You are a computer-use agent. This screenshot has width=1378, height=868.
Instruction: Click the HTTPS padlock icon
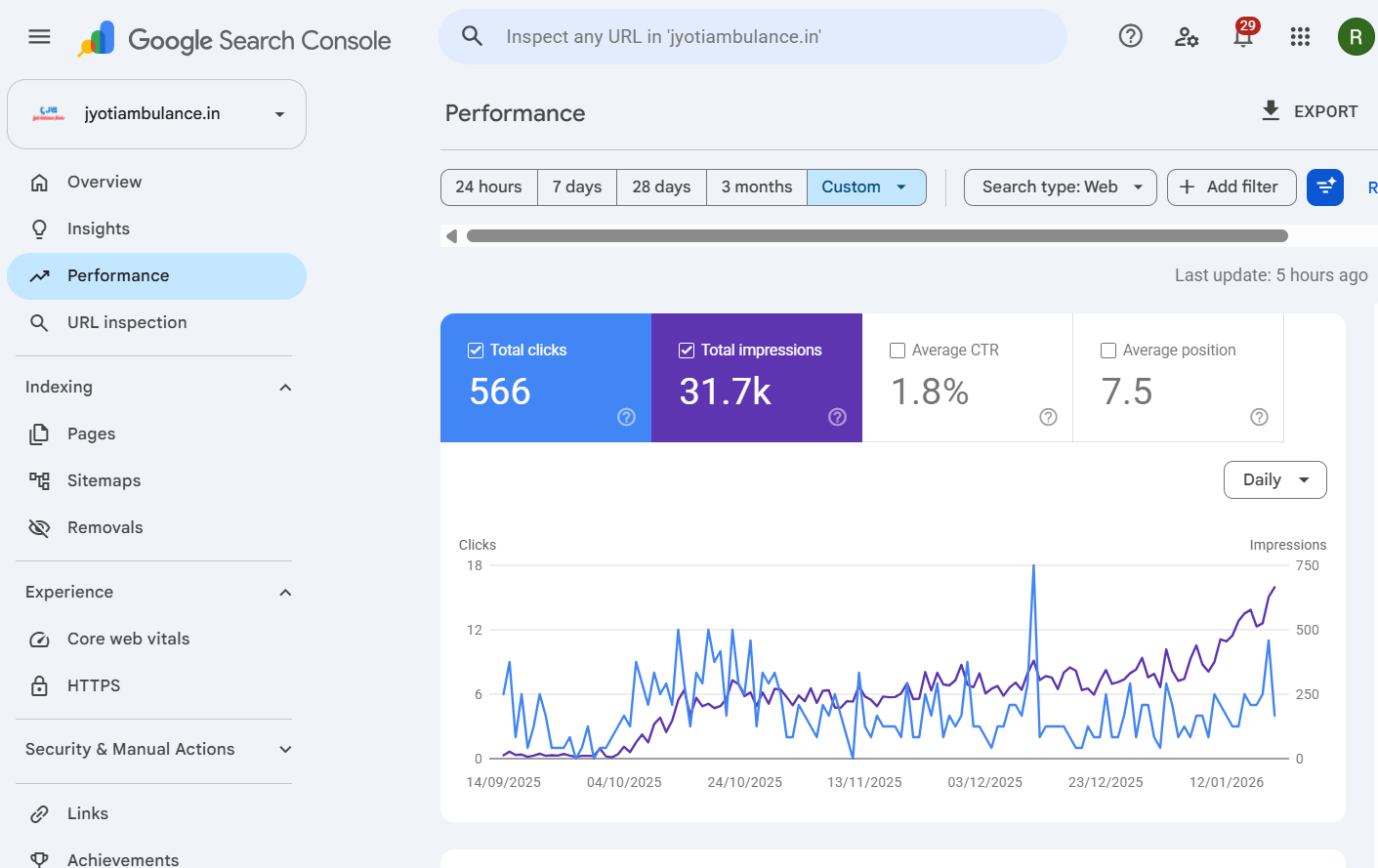tap(39, 686)
